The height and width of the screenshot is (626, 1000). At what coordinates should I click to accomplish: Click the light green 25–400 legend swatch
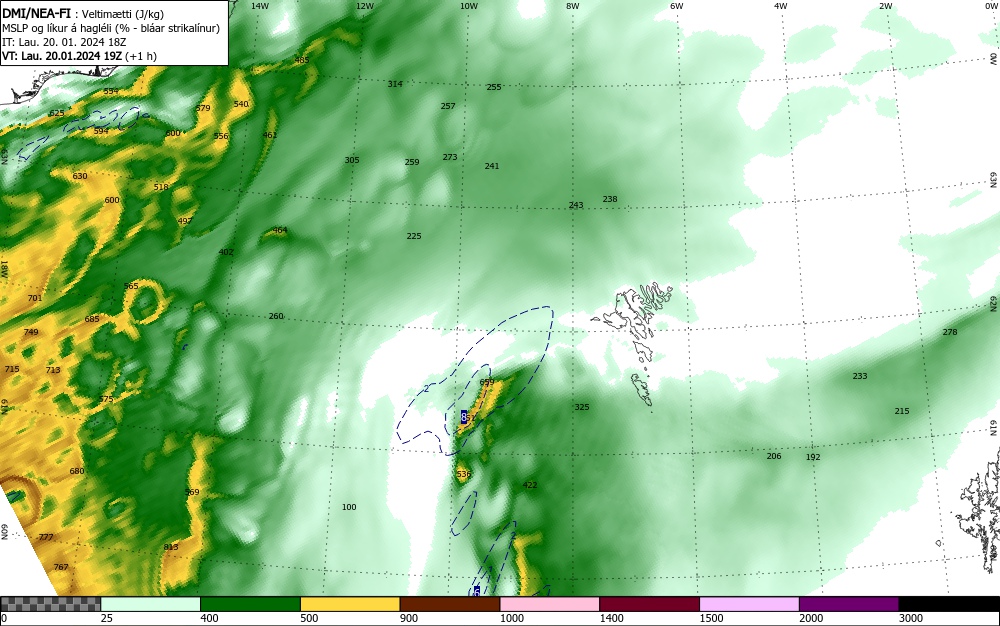pos(151,604)
